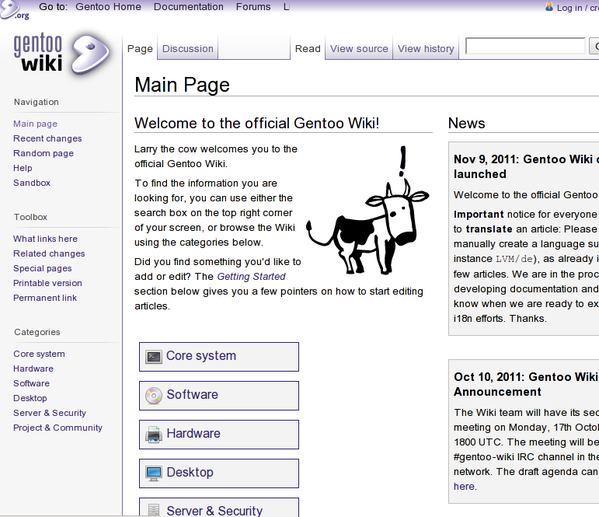Open the Page tab

pyautogui.click(x=140, y=49)
